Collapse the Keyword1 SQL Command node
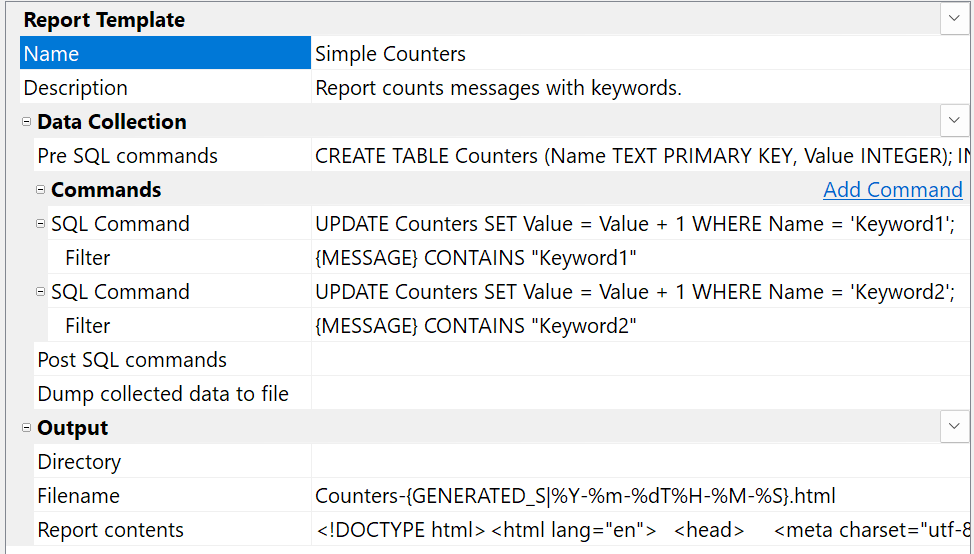This screenshot has width=974, height=554. (40, 224)
